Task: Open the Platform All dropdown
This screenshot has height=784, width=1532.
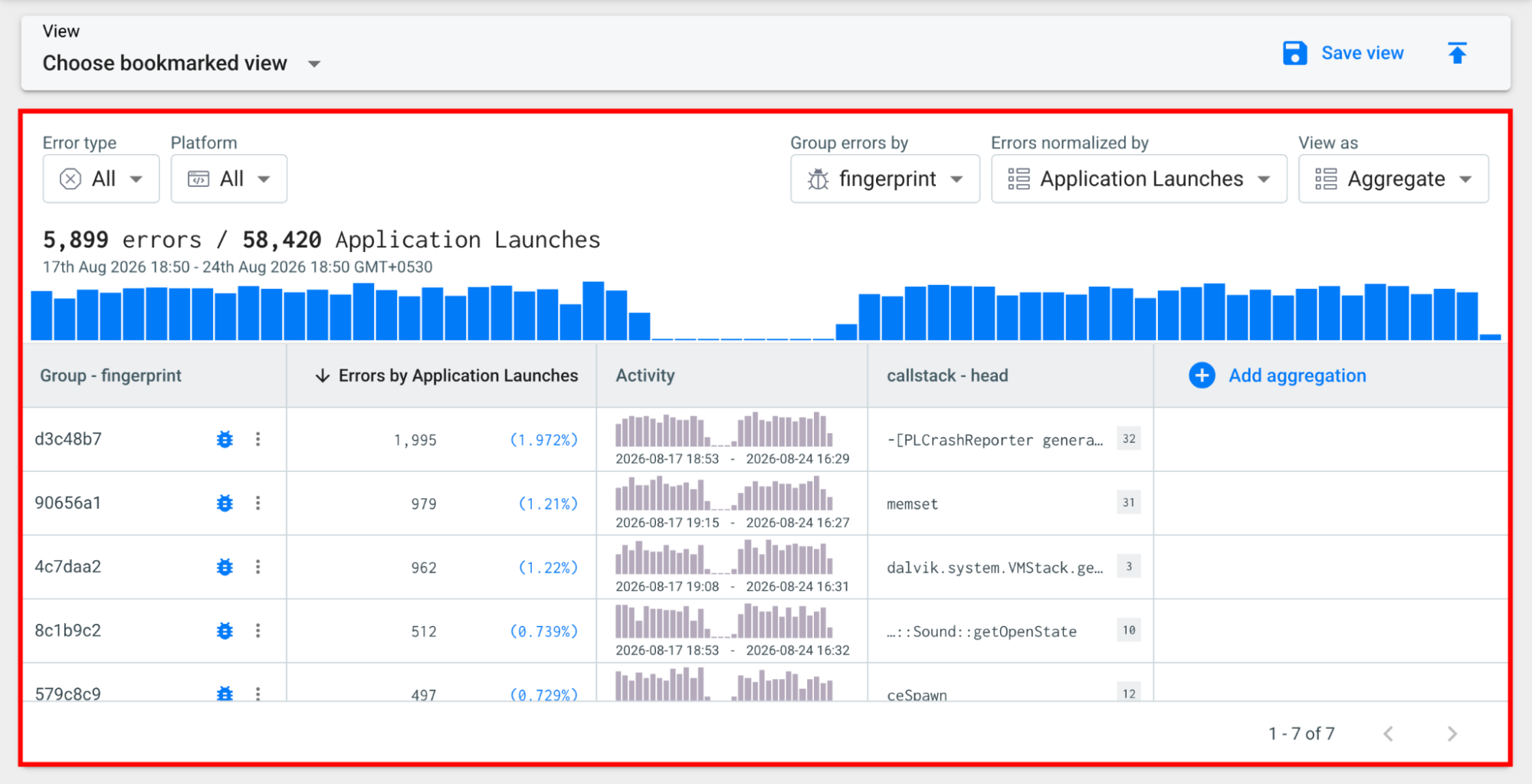Action: click(x=229, y=179)
